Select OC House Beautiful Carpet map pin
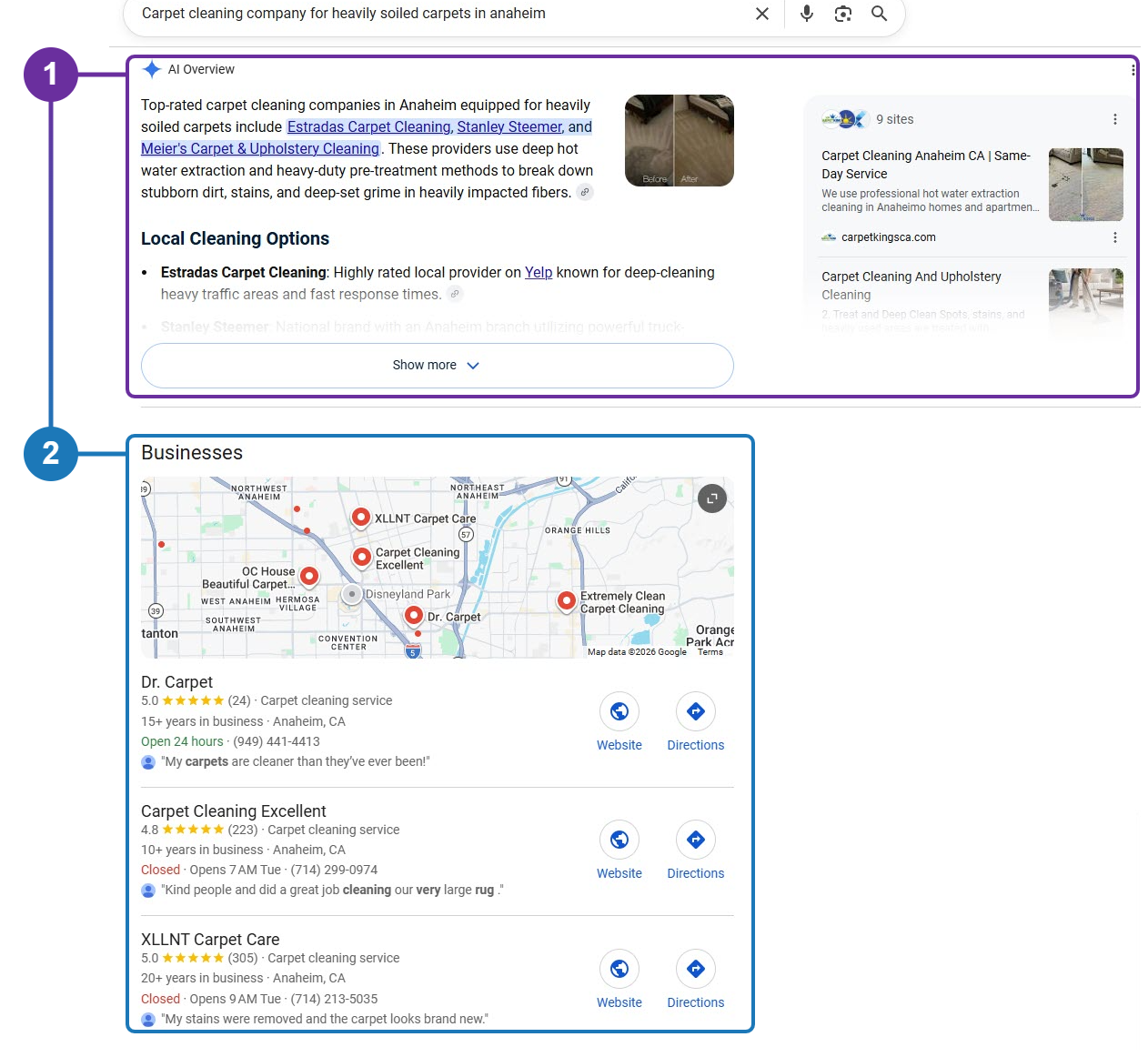The width and height of the screenshot is (1148, 1057). [x=309, y=577]
